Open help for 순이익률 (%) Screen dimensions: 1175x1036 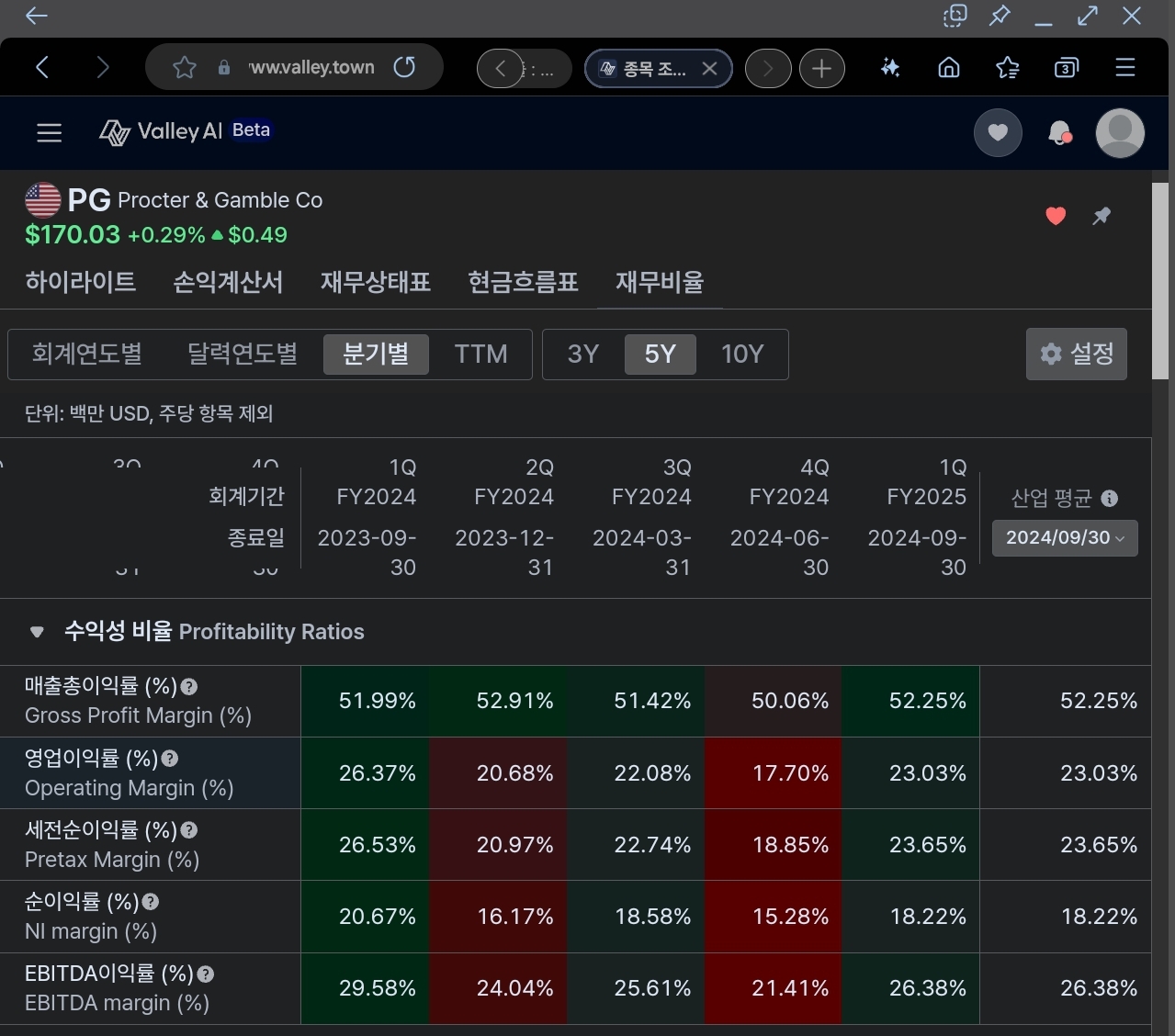click(x=151, y=902)
